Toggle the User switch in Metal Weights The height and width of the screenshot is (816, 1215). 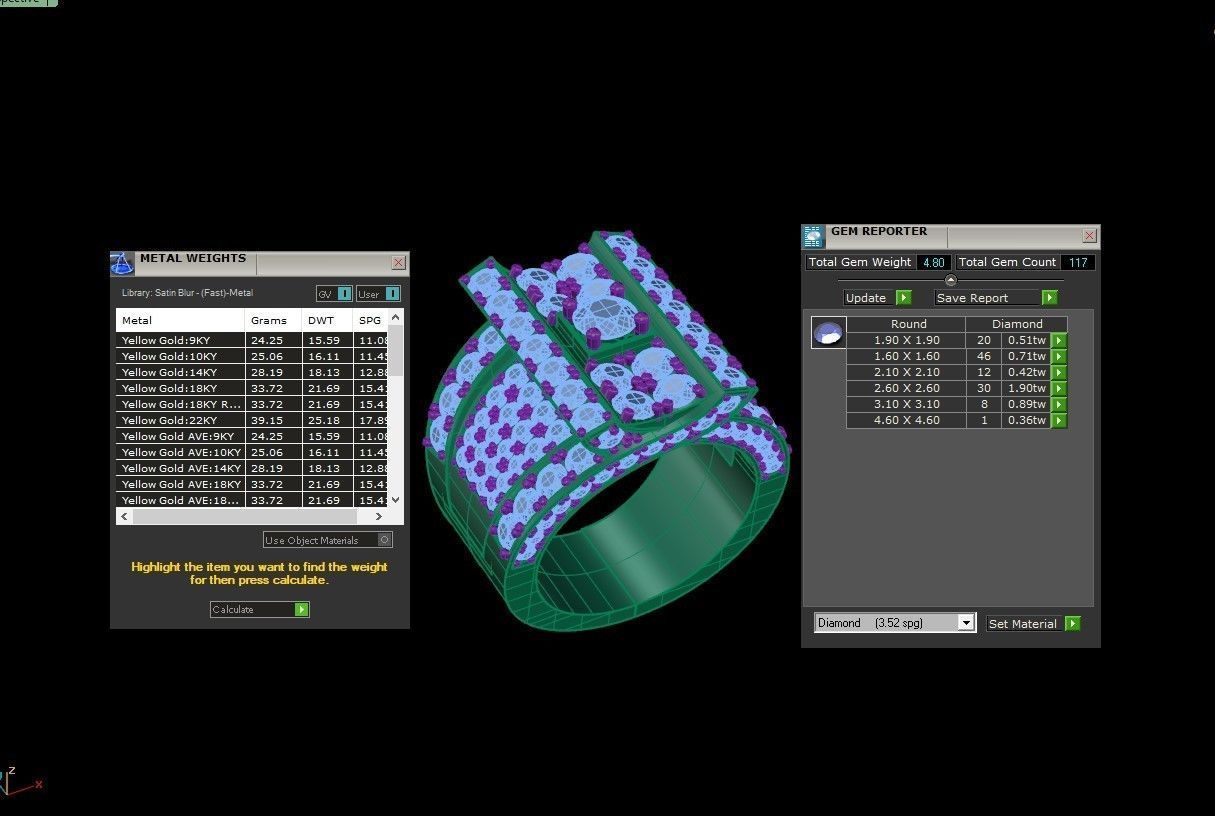click(x=378, y=294)
